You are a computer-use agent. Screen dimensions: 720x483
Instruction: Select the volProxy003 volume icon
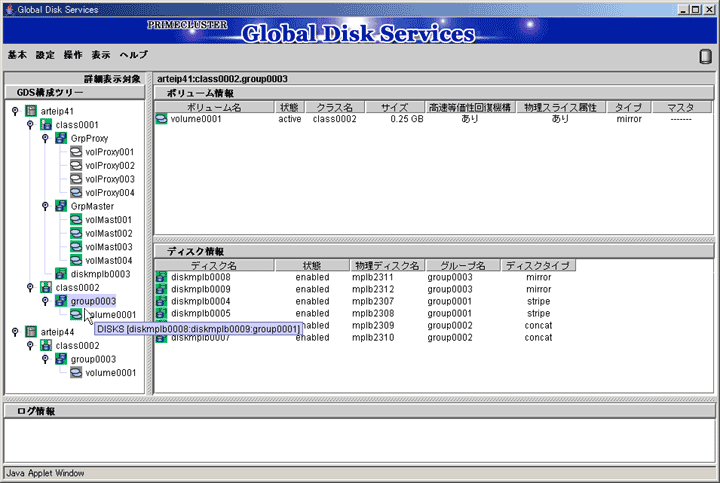[x=76, y=179]
